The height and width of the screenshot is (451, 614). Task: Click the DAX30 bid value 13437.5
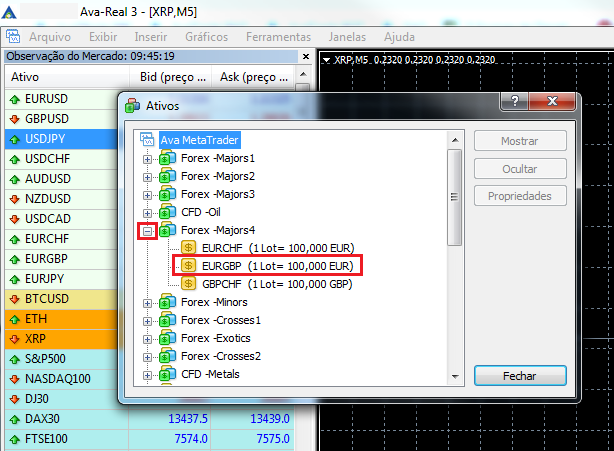tap(188, 419)
